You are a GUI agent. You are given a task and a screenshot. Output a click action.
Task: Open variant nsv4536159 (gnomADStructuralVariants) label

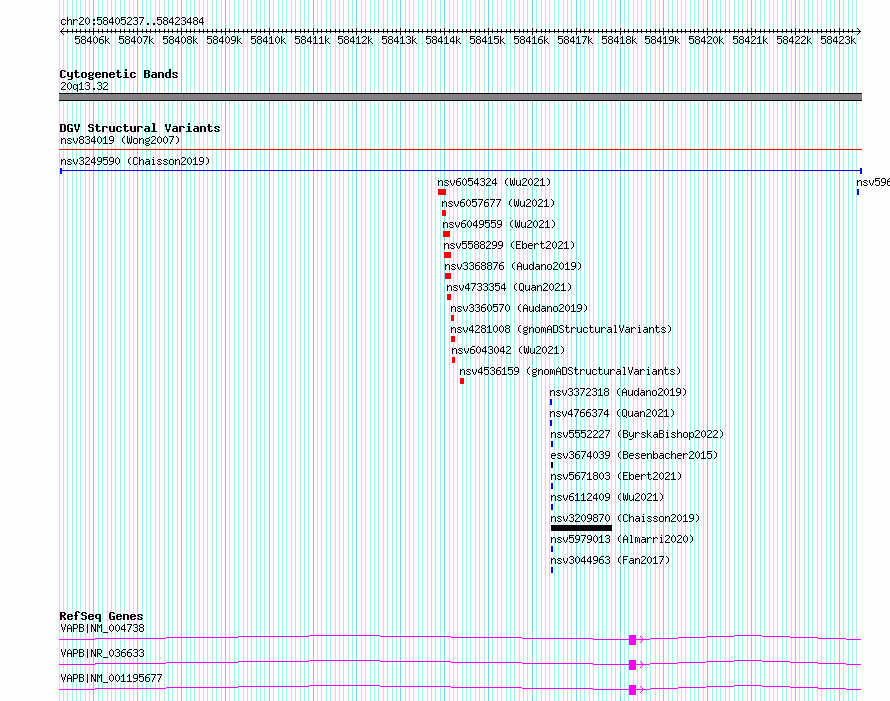click(x=570, y=371)
